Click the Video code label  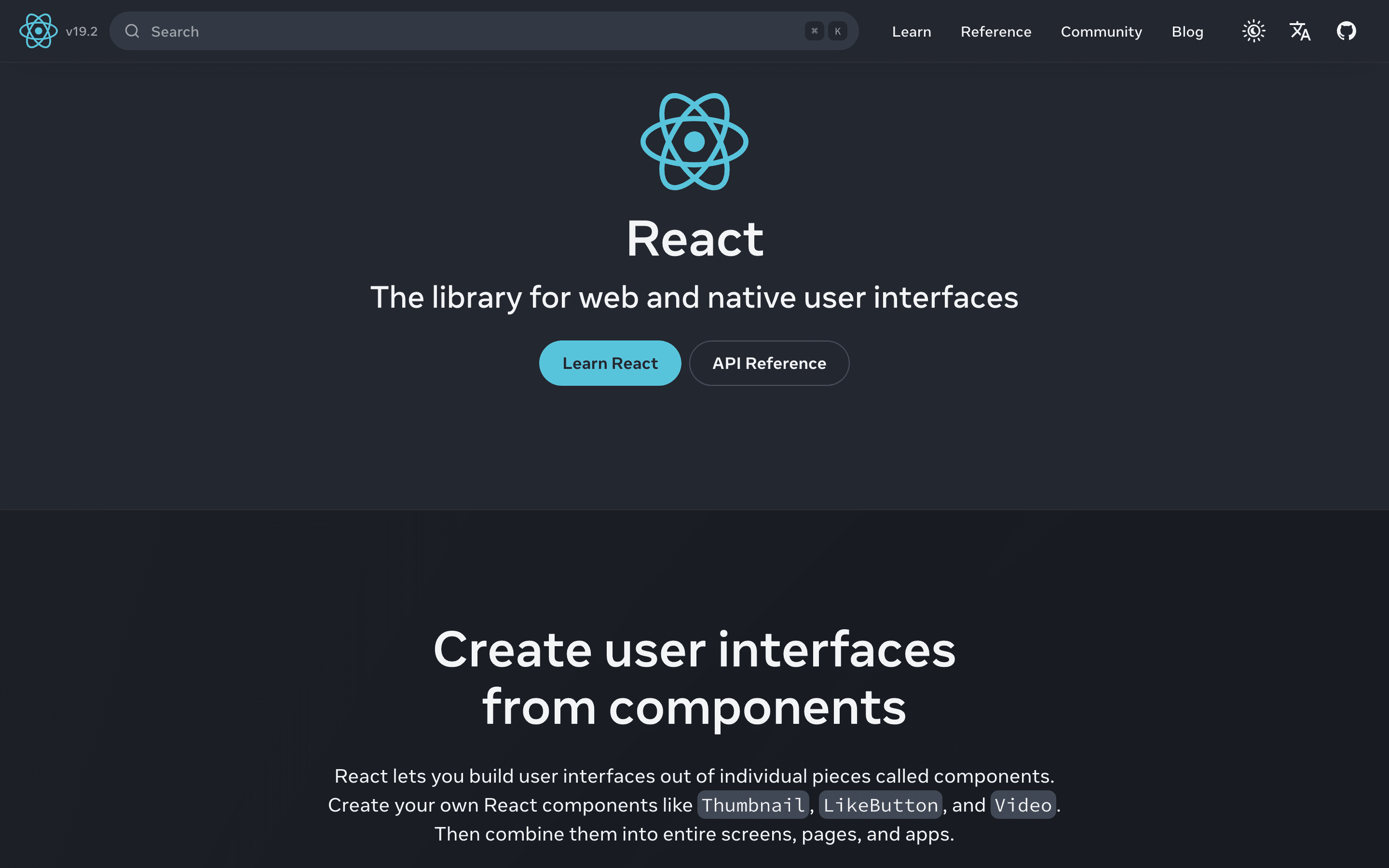[x=1023, y=805]
